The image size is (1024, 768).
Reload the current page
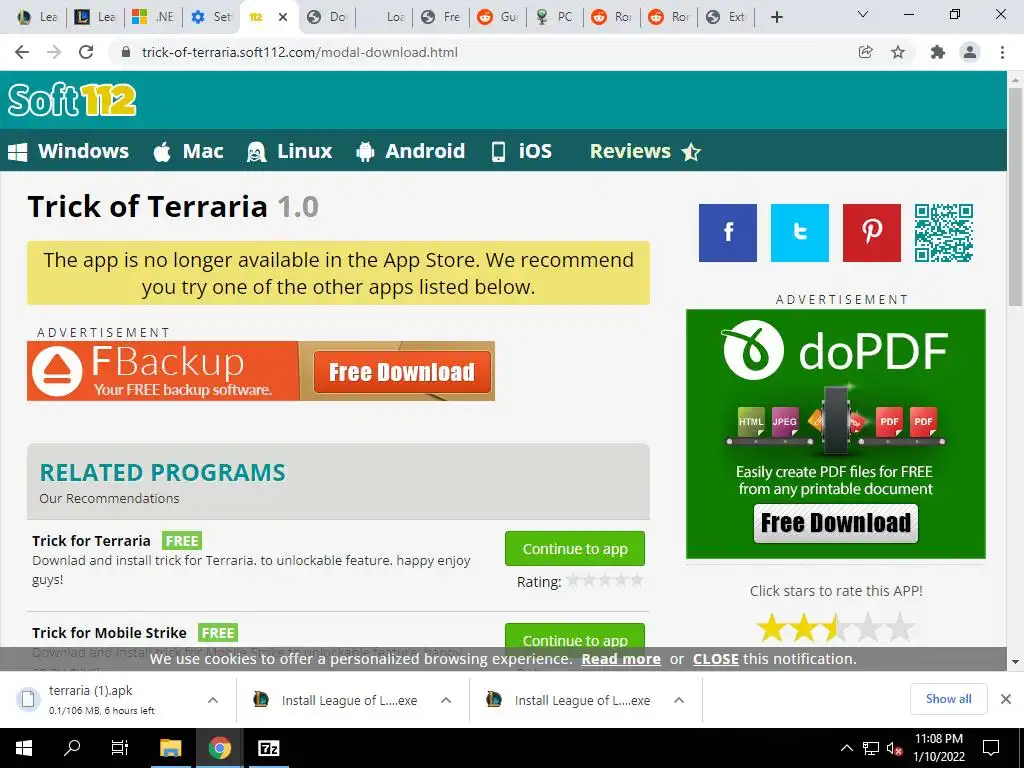coord(86,52)
